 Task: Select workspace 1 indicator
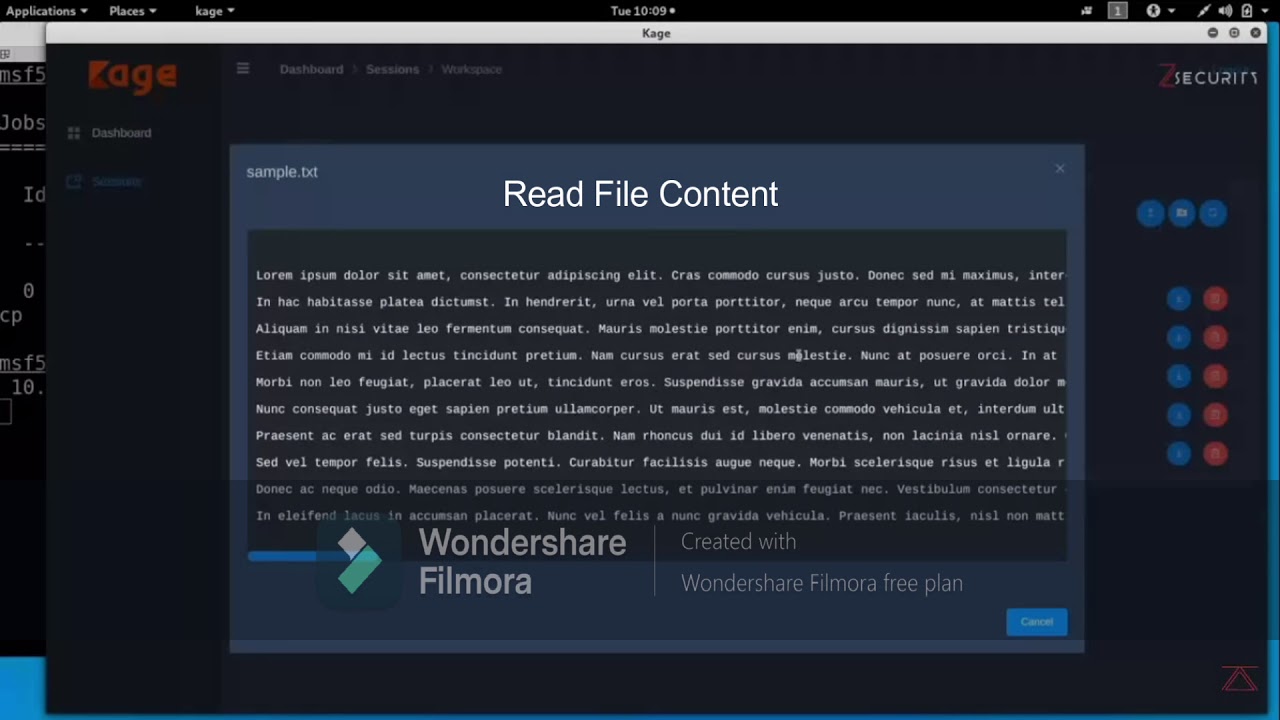pos(1118,11)
